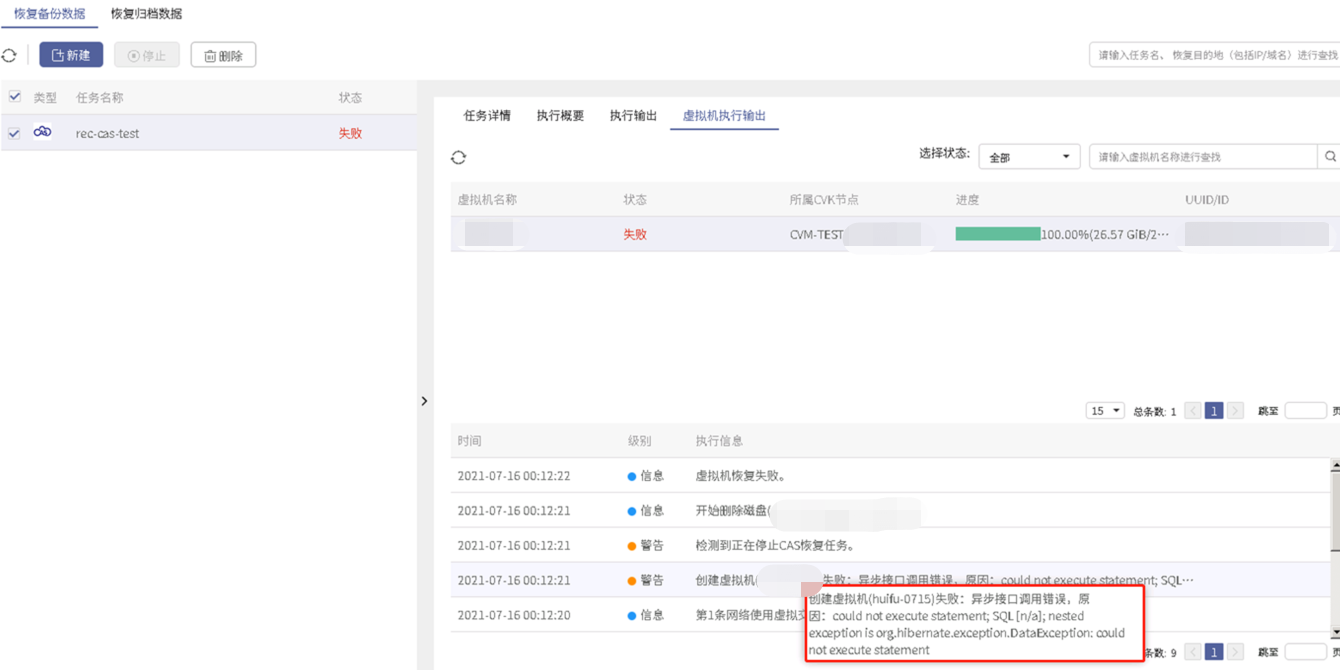Switch to the 恢复归档数据 tab
The height and width of the screenshot is (670, 1340).
click(x=146, y=14)
